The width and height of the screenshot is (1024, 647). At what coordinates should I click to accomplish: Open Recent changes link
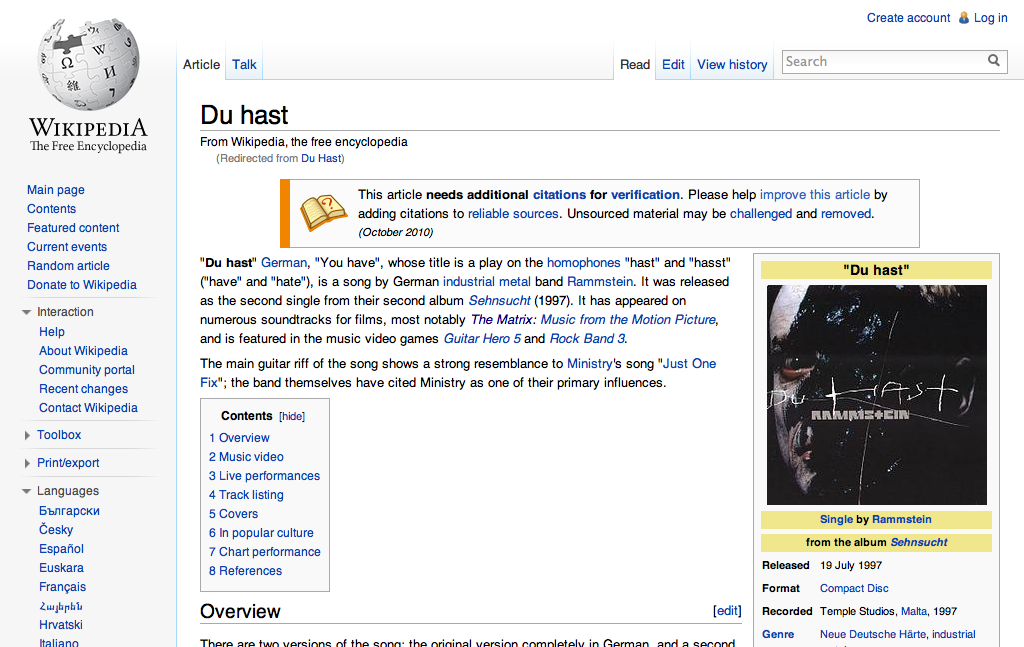pos(84,388)
